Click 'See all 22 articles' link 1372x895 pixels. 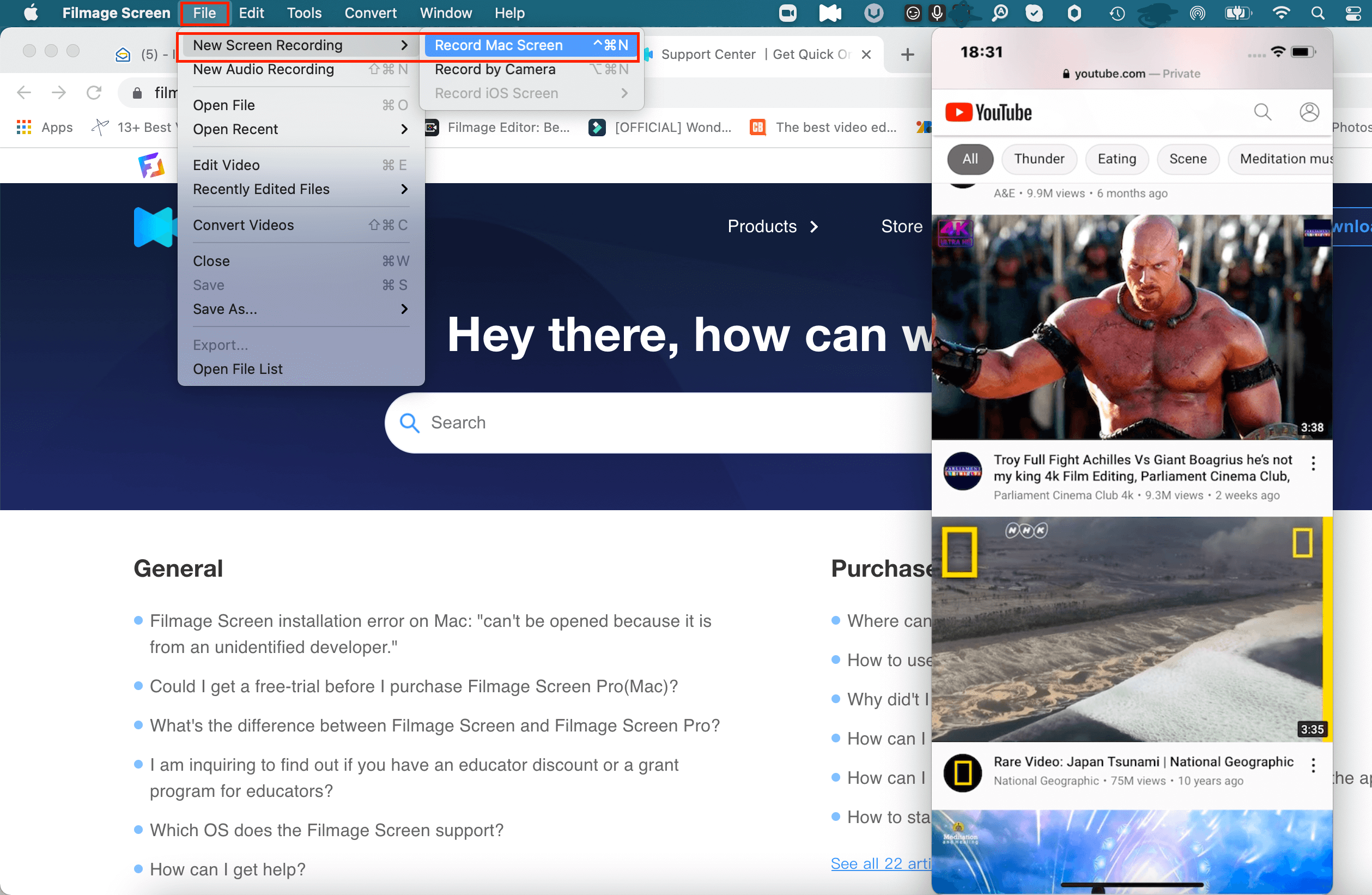(x=881, y=864)
